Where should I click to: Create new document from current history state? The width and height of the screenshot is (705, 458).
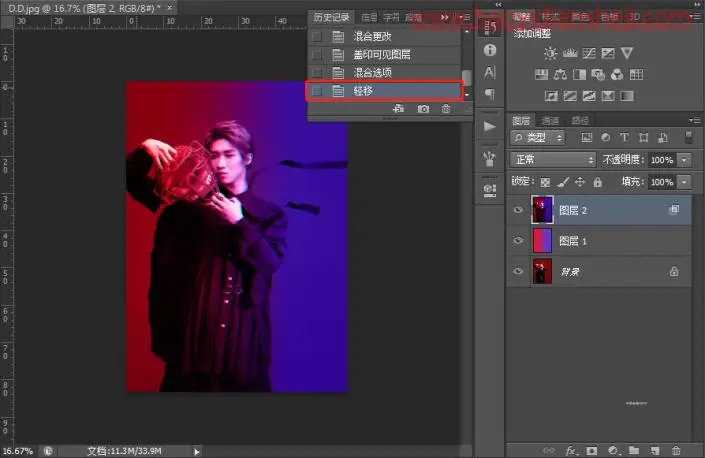[x=398, y=109]
